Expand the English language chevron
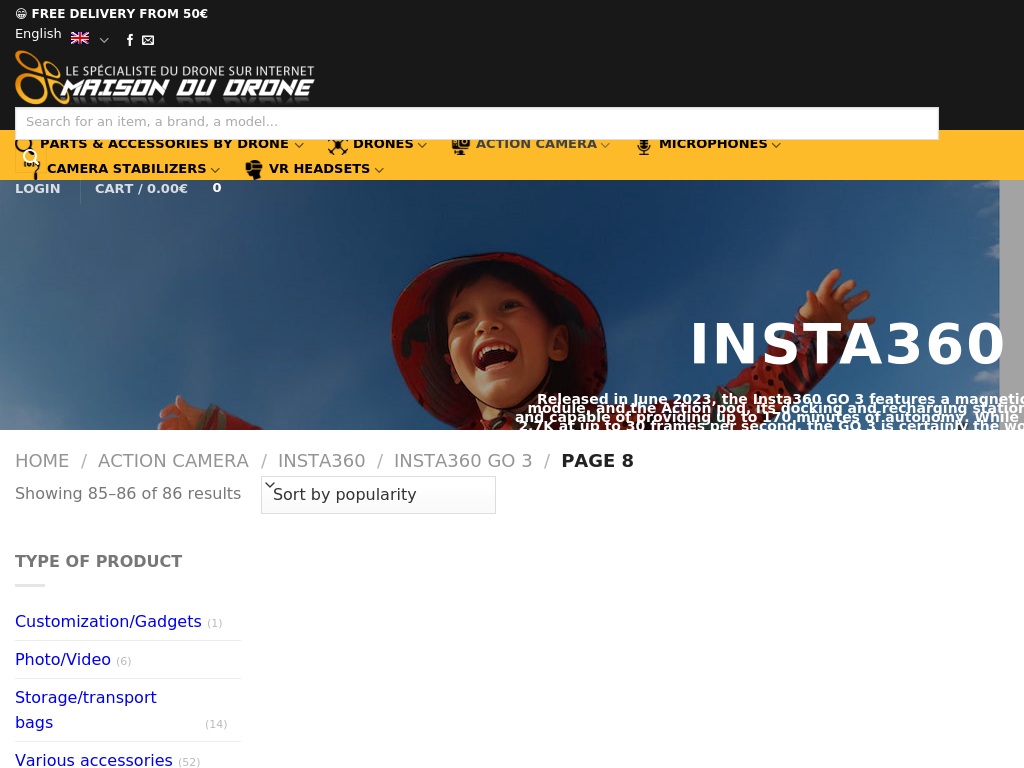 point(104,40)
